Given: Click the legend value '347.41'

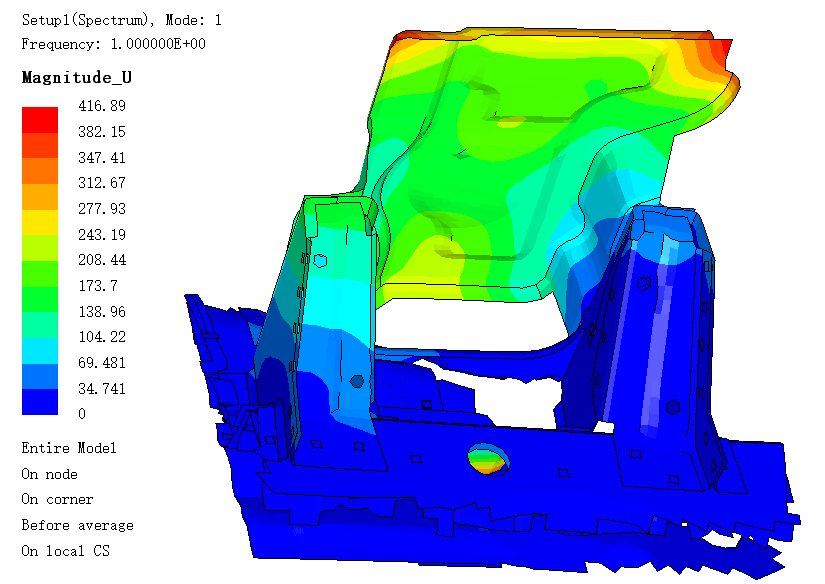Looking at the screenshot, I should [x=102, y=157].
